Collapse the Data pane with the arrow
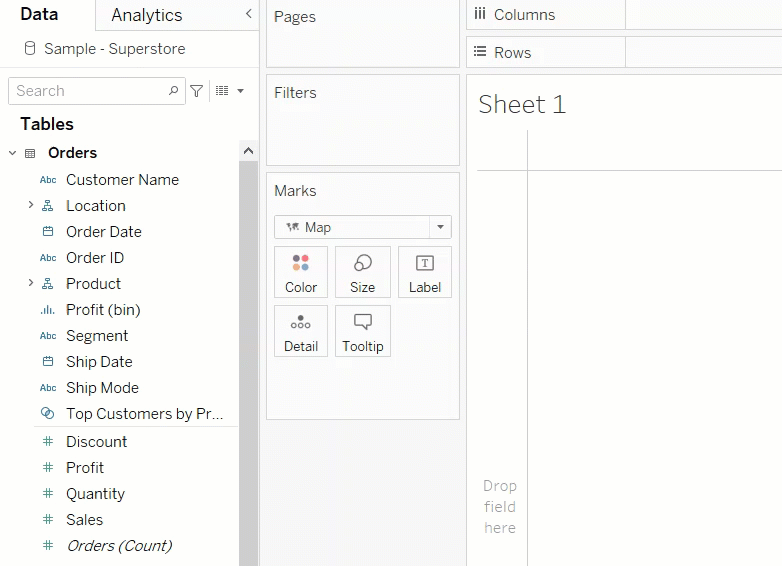Screen dimensions: 782x566 (x=249, y=14)
